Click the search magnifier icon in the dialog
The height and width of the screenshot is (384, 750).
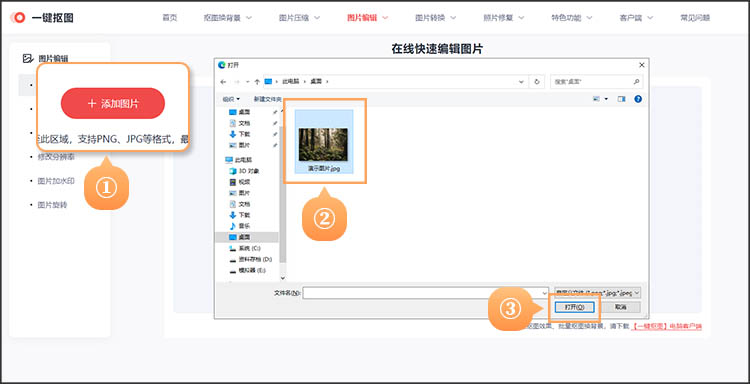636,82
